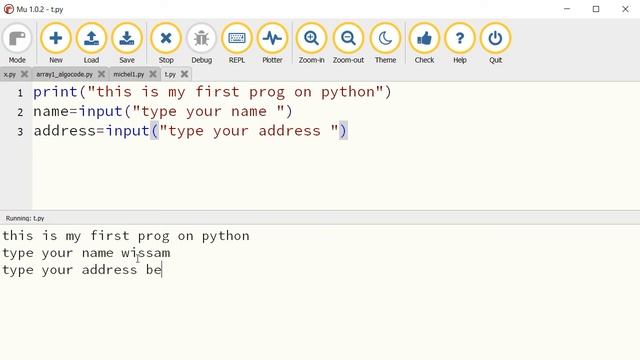Open the REPL panel

click(x=237, y=44)
